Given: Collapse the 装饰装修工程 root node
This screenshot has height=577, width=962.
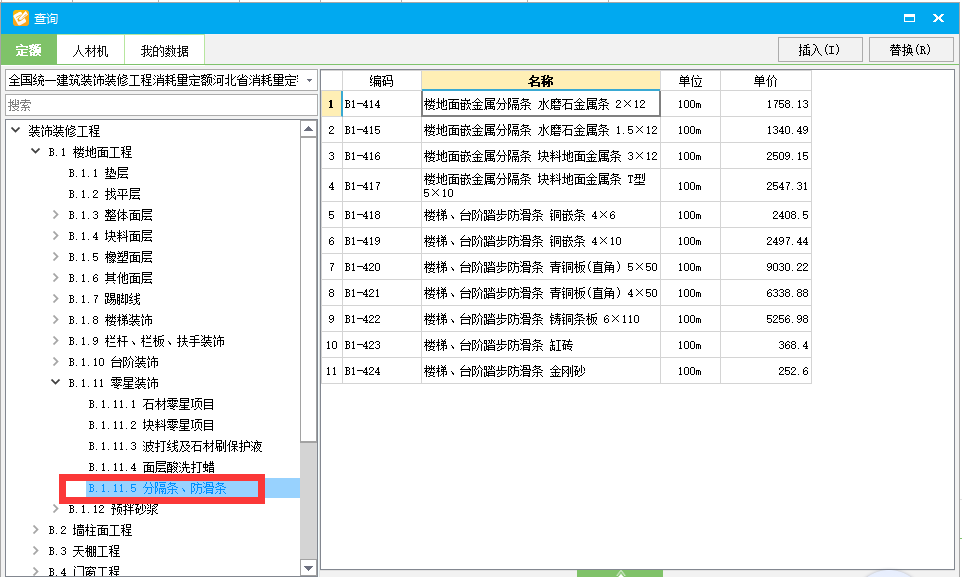Looking at the screenshot, I should pos(16,130).
